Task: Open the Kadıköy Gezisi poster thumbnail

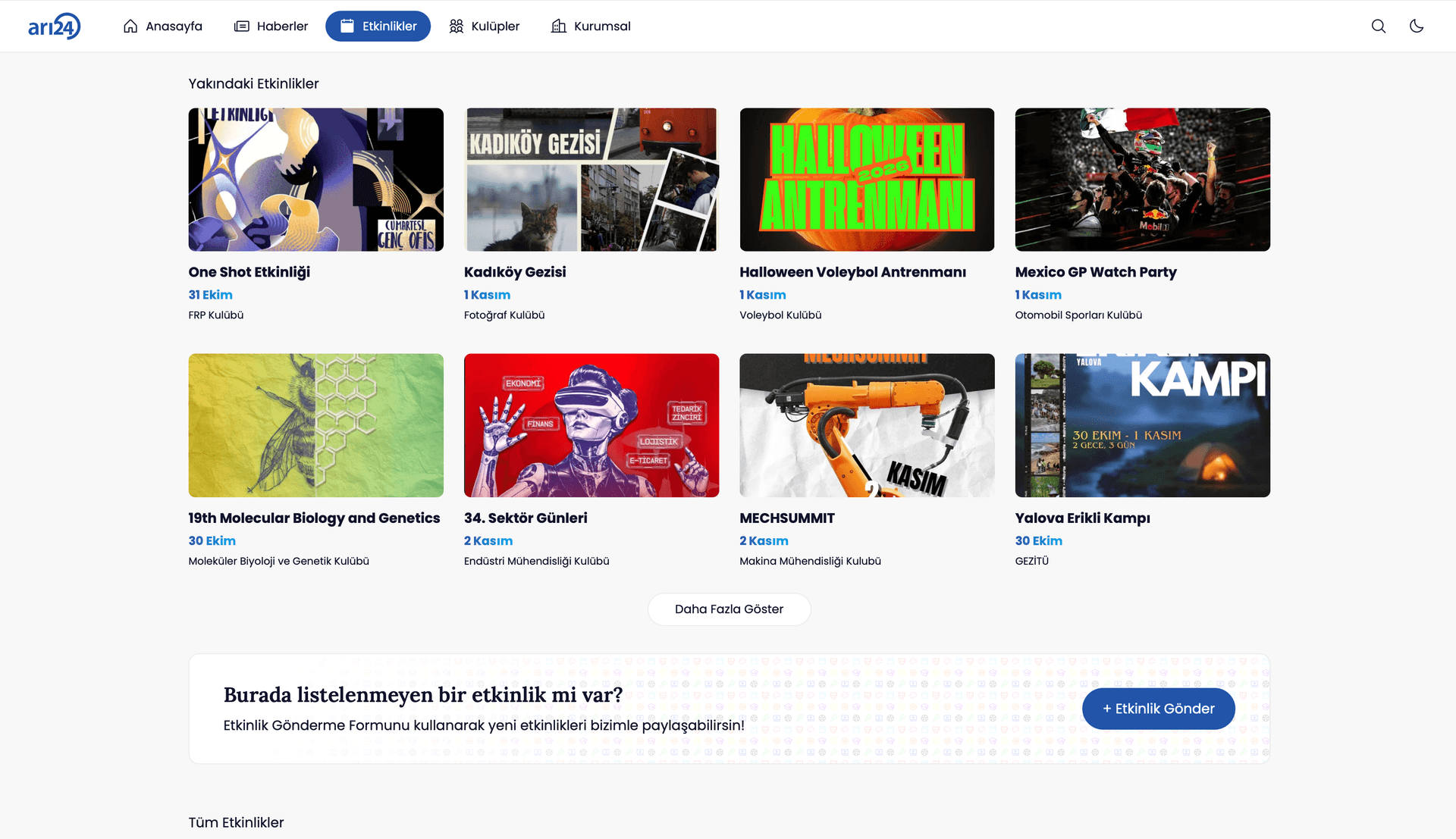Action: point(591,180)
